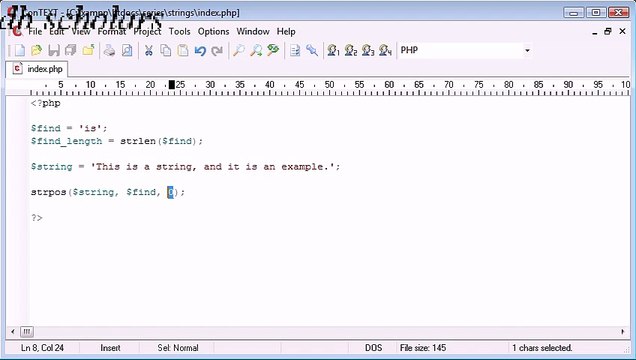The width and height of the screenshot is (636, 360).
Task: Open the Project menu
Action: click(x=147, y=31)
